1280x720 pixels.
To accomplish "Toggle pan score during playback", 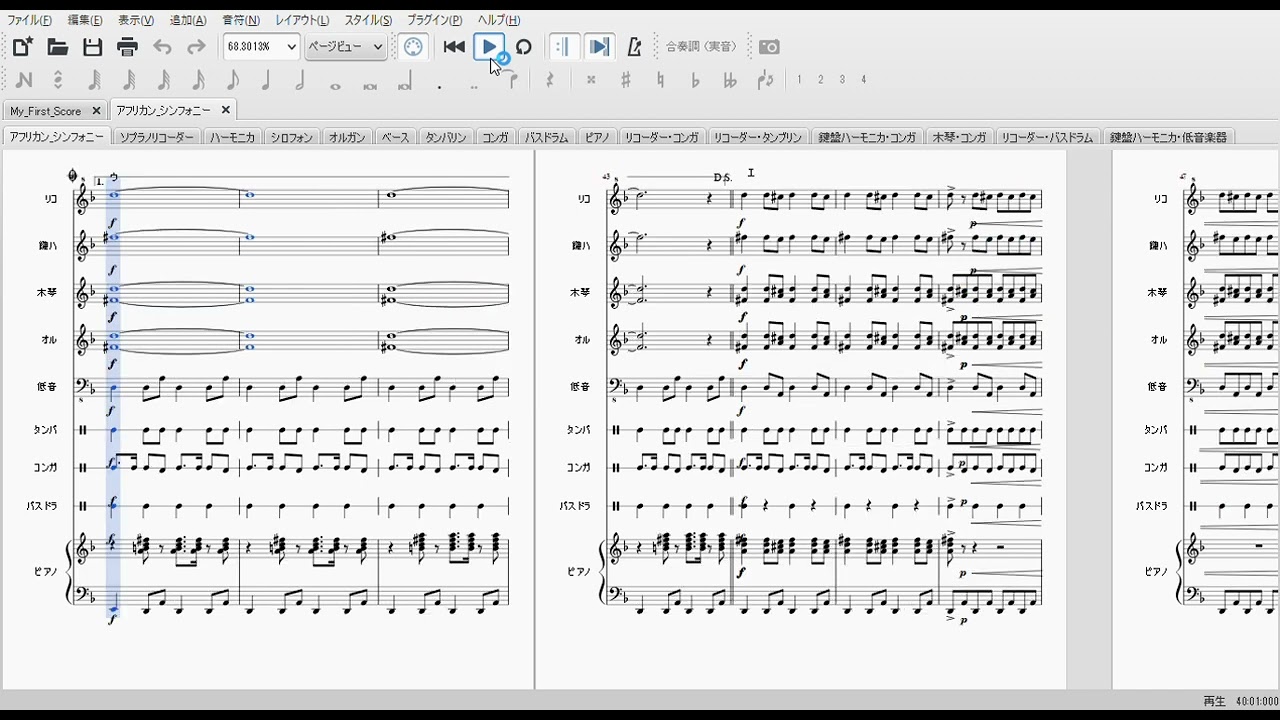I will point(598,47).
